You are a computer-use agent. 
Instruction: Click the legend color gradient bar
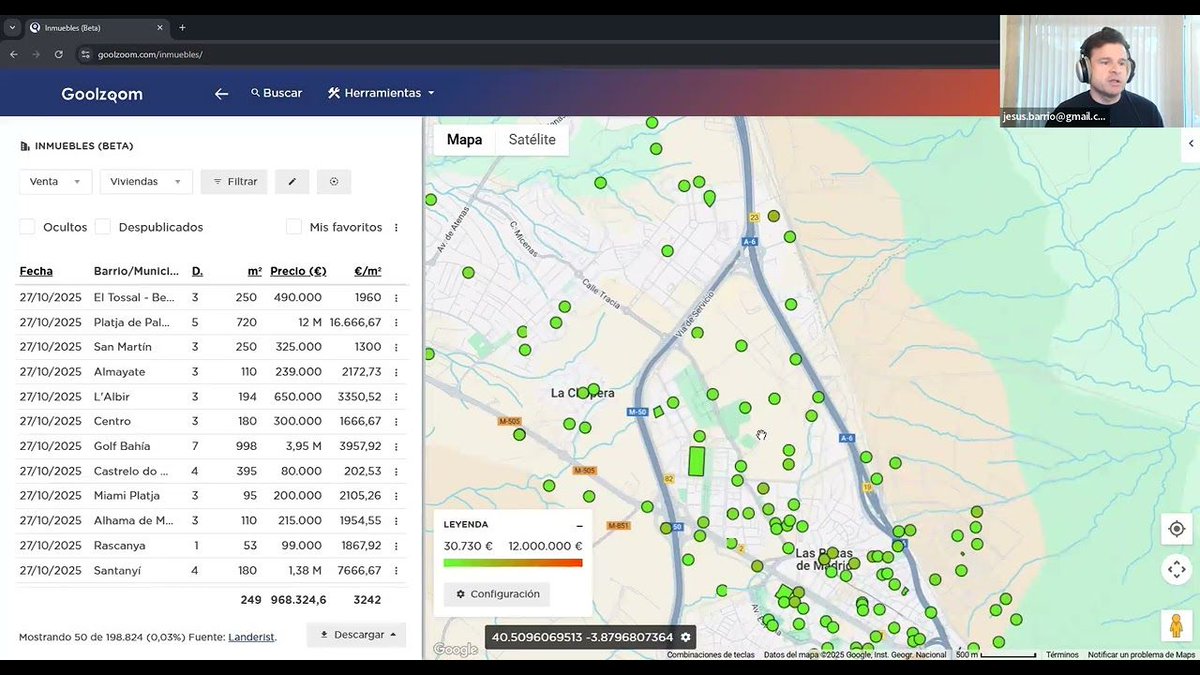pyautogui.click(x=513, y=563)
